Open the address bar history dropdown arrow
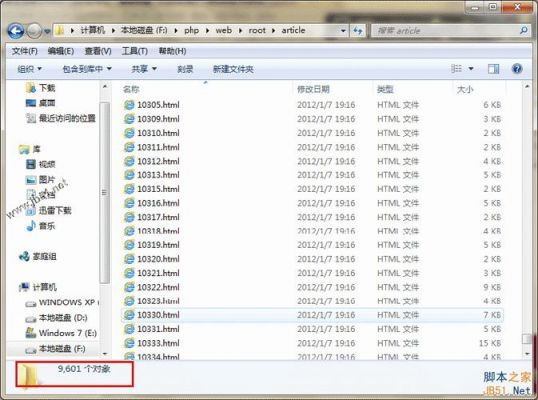This screenshot has width=538, height=400. pos(343,31)
